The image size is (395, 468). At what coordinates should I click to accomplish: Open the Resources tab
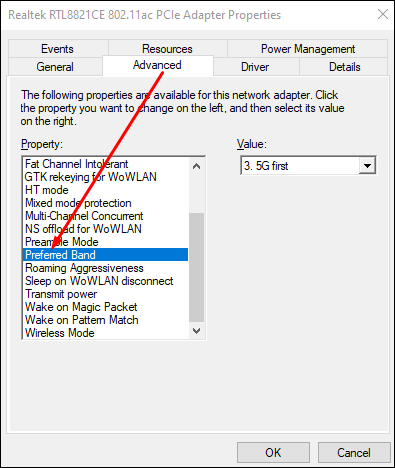point(167,49)
